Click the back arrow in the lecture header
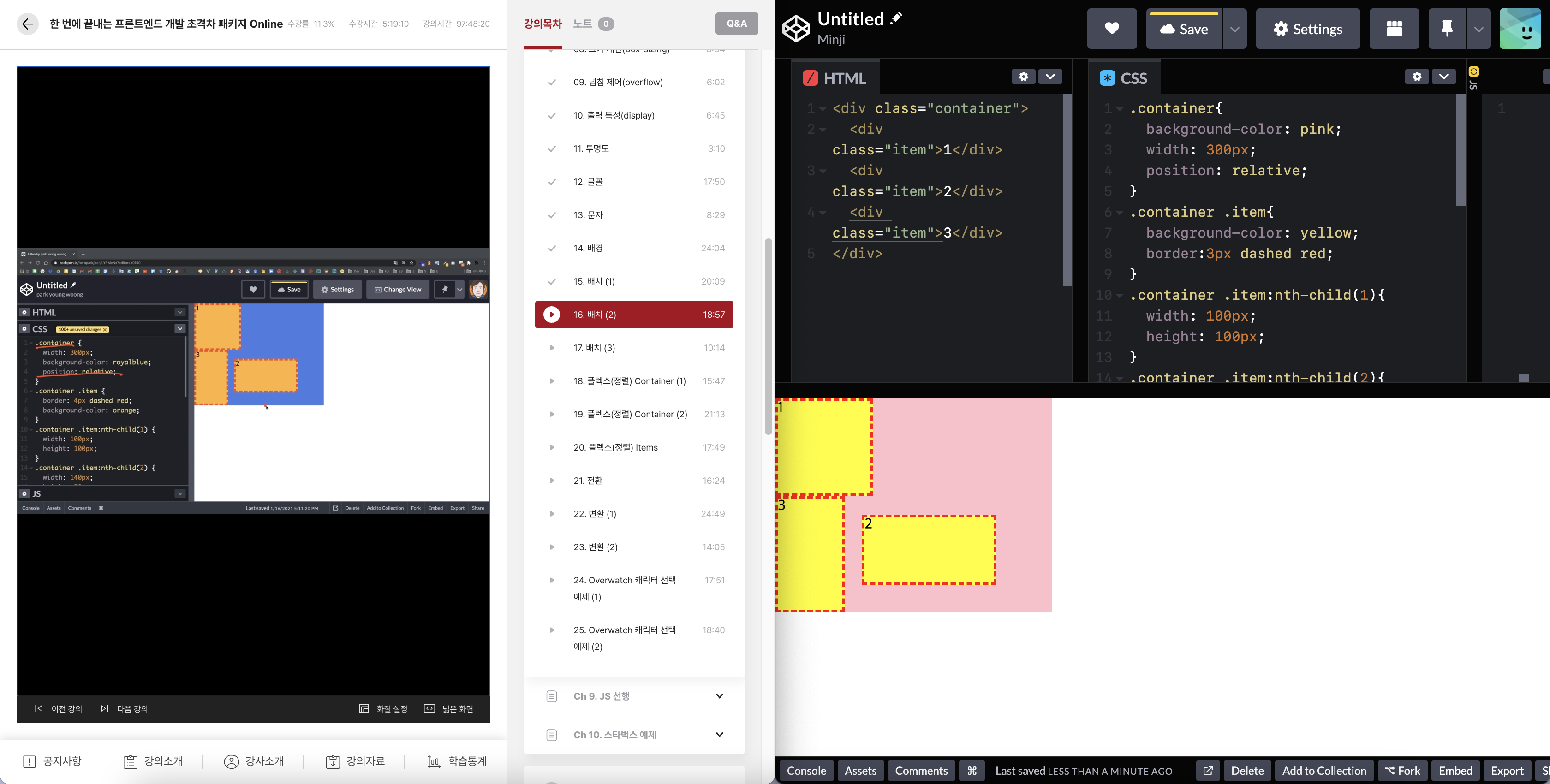Image resolution: width=1550 pixels, height=784 pixels. click(x=27, y=24)
